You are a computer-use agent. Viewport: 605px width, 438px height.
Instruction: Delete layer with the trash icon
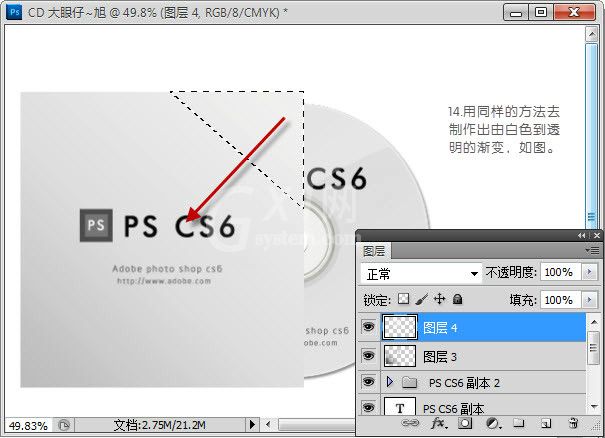click(573, 423)
